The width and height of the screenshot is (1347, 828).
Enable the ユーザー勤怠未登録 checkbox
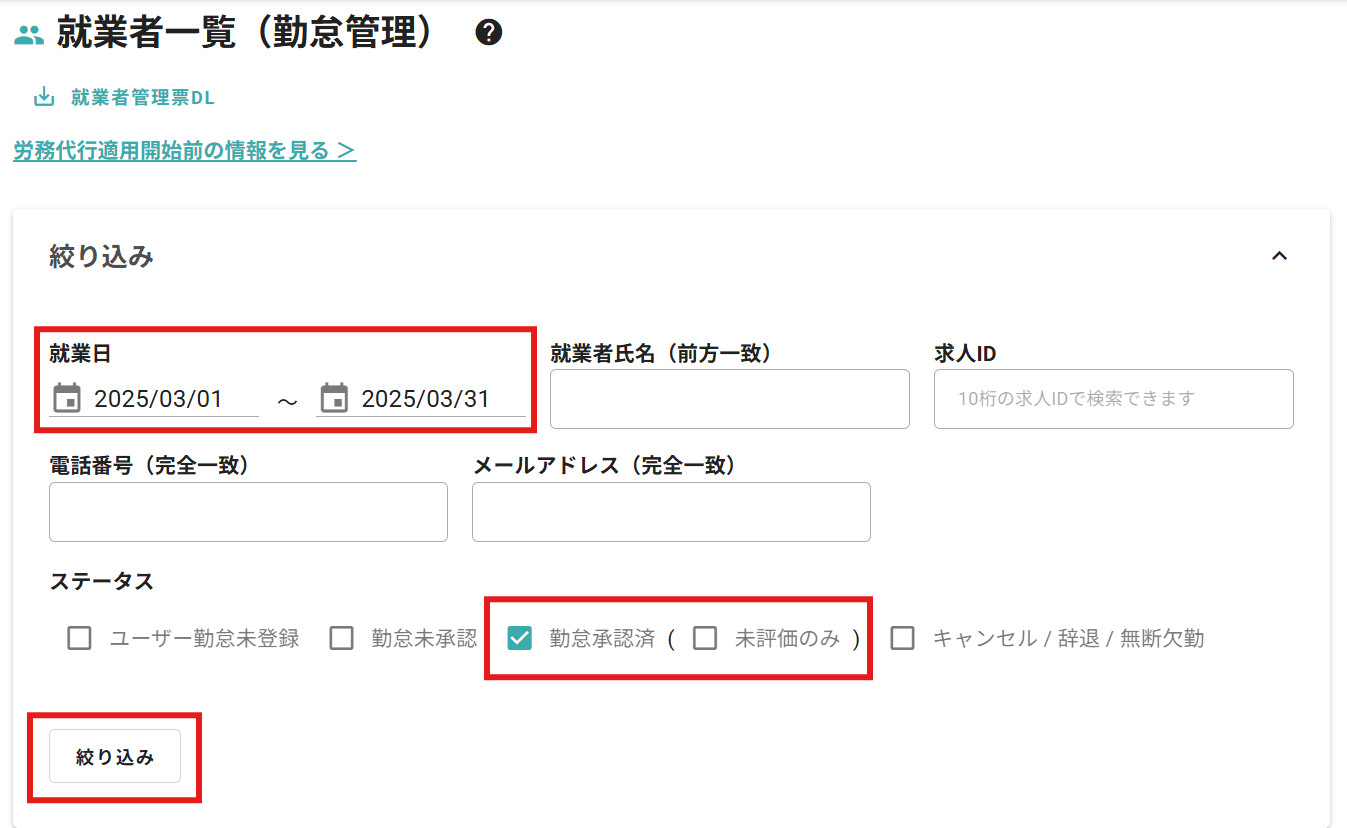point(80,638)
